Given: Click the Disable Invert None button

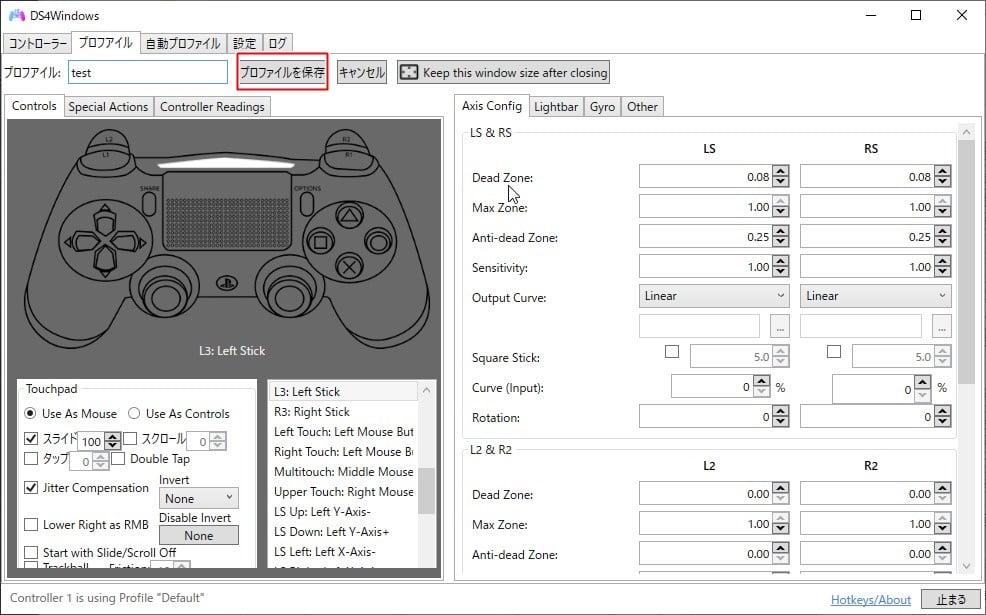Looking at the screenshot, I should (x=199, y=535).
